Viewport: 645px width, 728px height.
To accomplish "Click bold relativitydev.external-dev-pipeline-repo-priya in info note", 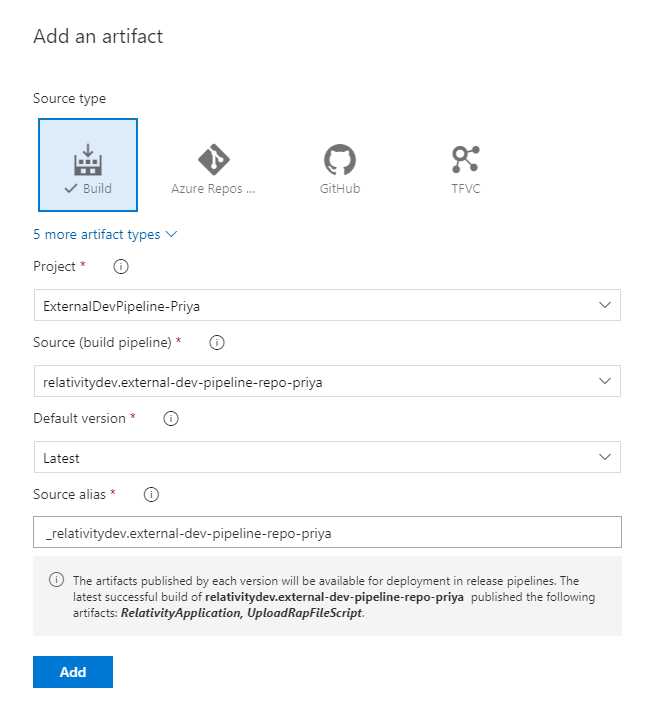I will pos(334,597).
